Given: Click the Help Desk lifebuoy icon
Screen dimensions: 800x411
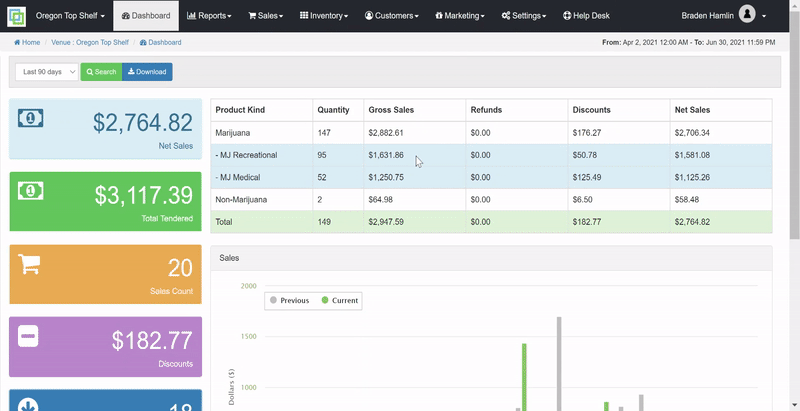Looking at the screenshot, I should click(566, 16).
